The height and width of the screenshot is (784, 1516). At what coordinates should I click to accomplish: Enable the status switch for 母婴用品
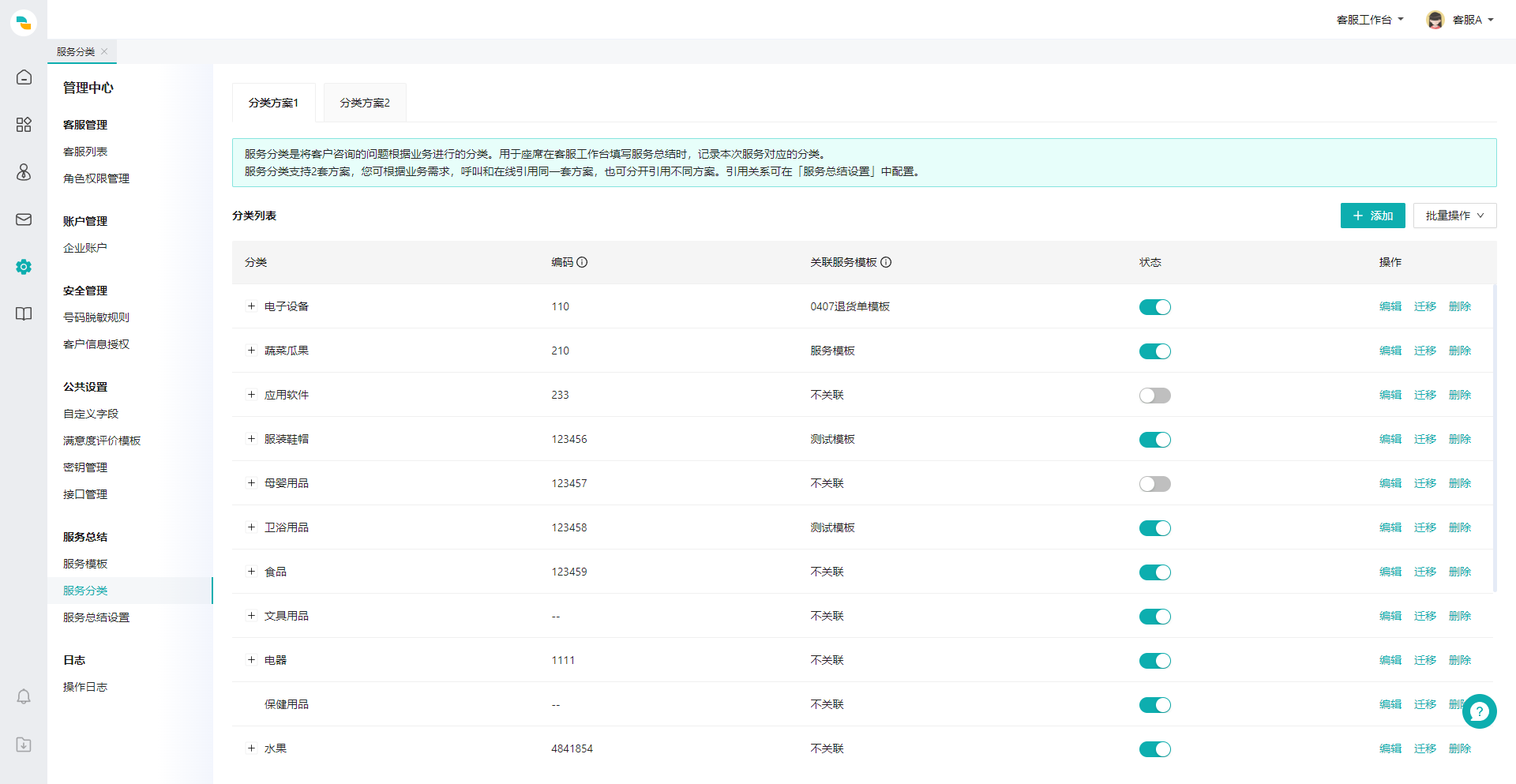tap(1154, 484)
